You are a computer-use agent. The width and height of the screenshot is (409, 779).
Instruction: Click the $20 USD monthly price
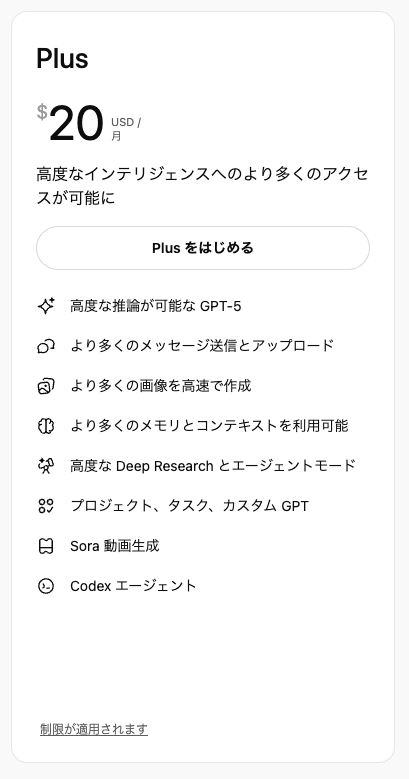coord(89,123)
